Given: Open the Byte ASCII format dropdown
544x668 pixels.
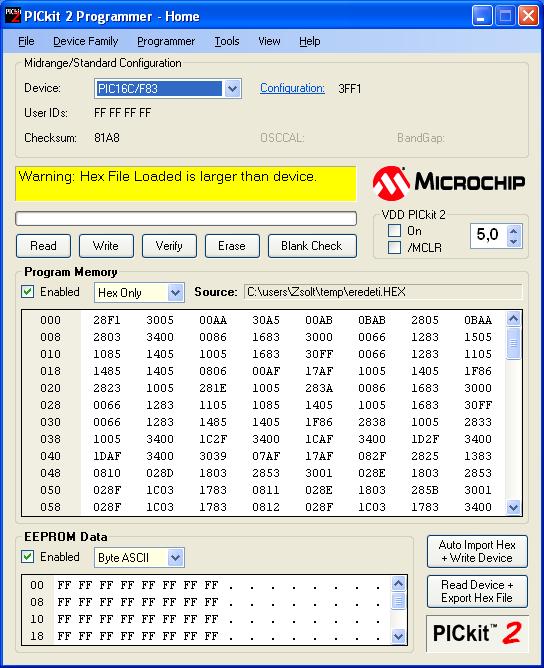Looking at the screenshot, I should coord(176,558).
